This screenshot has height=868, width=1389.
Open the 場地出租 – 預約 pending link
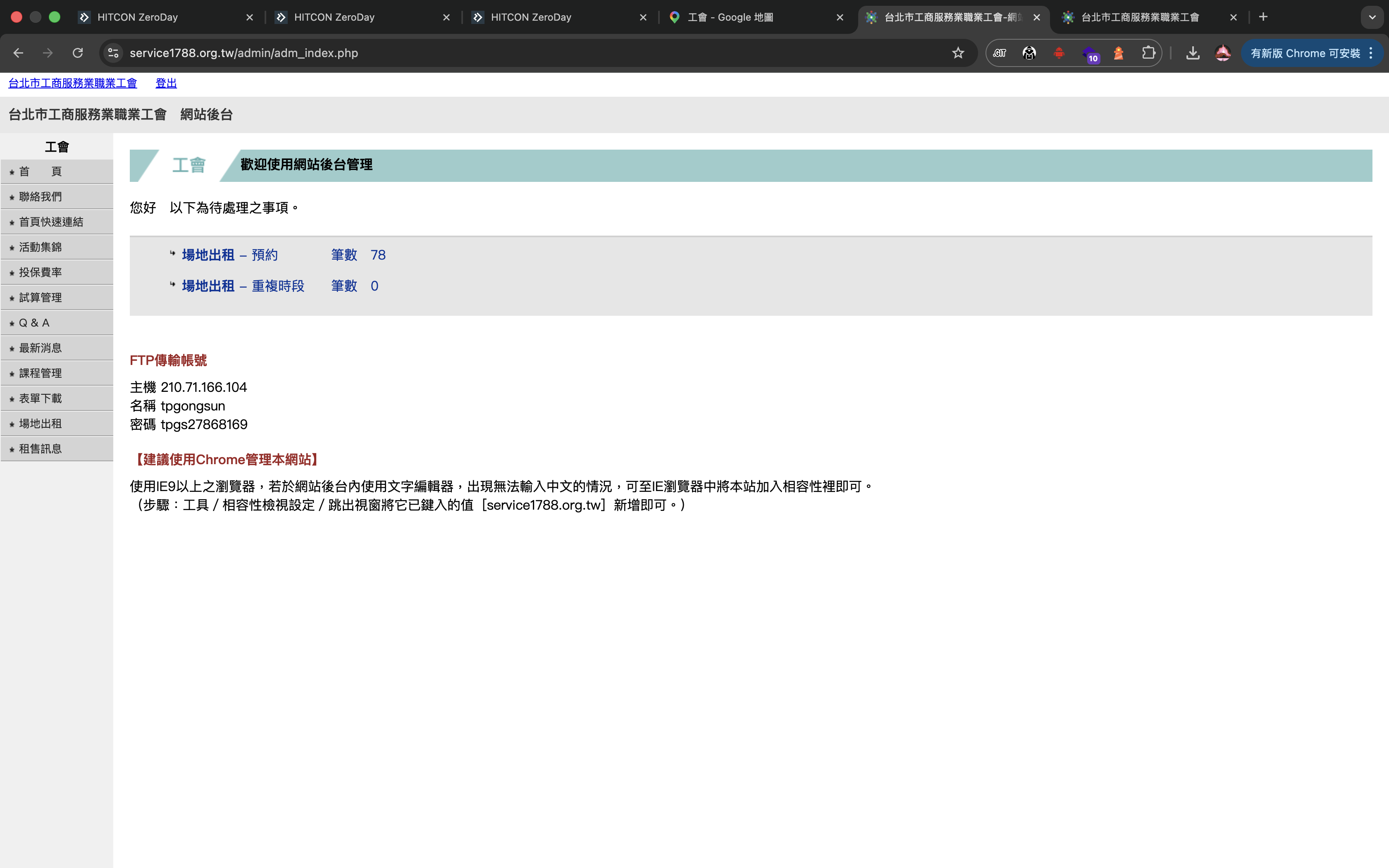[x=229, y=255]
